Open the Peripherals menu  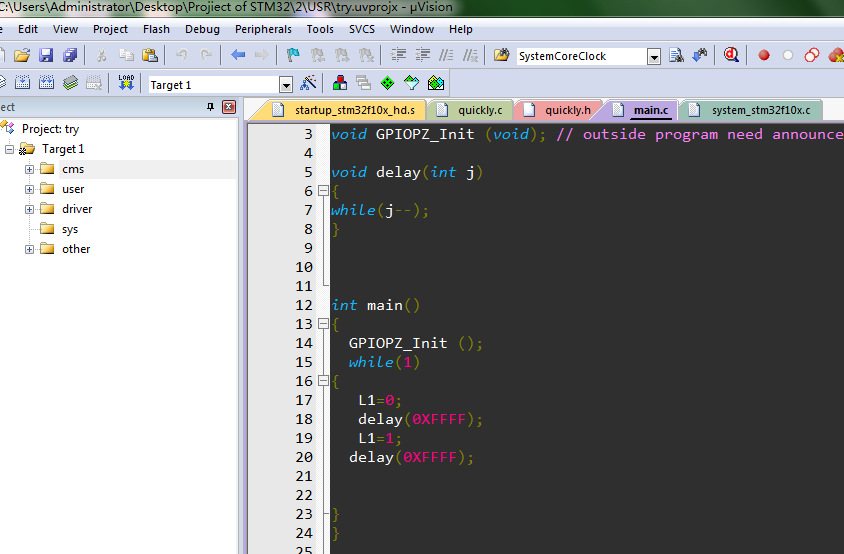click(263, 29)
